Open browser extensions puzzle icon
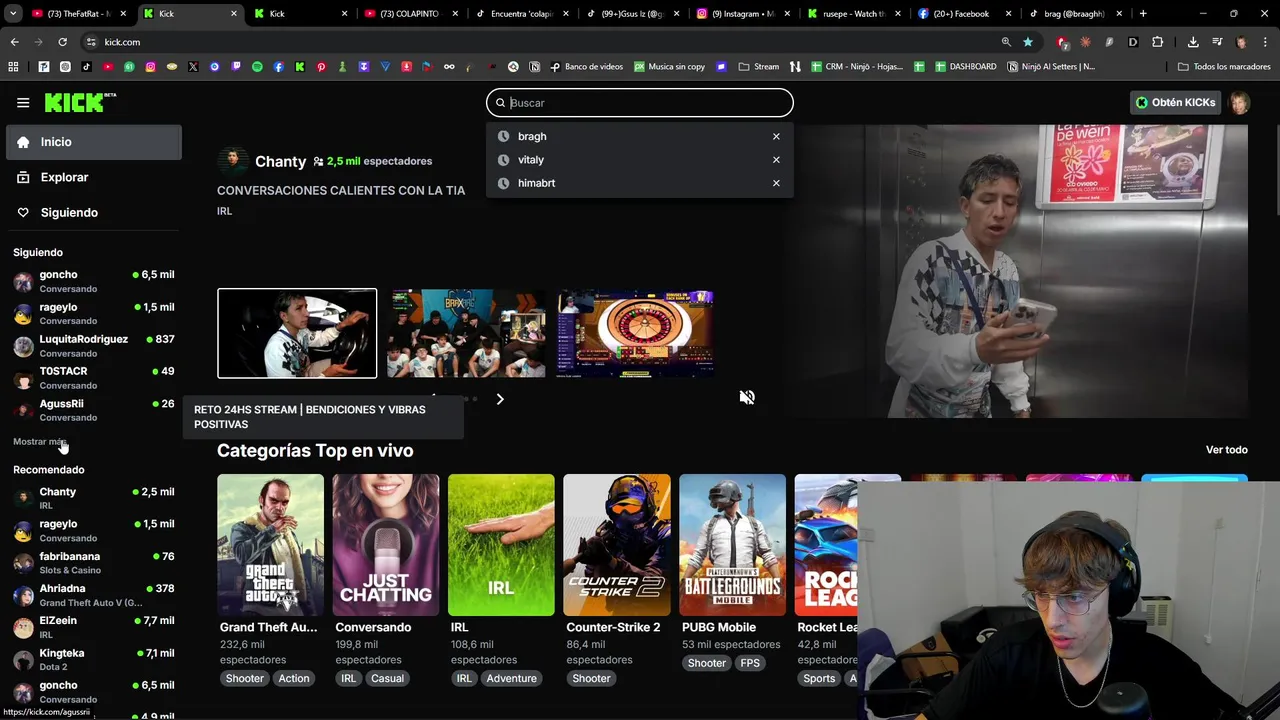The height and width of the screenshot is (720, 1280). pos(1157,42)
